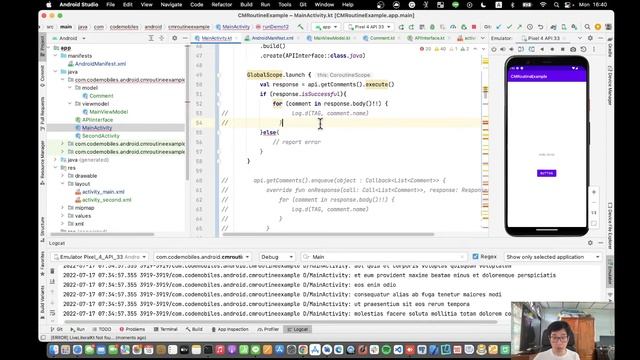The width and height of the screenshot is (640, 360).
Task: Show Git history clock icon
Action: pos(530,27)
